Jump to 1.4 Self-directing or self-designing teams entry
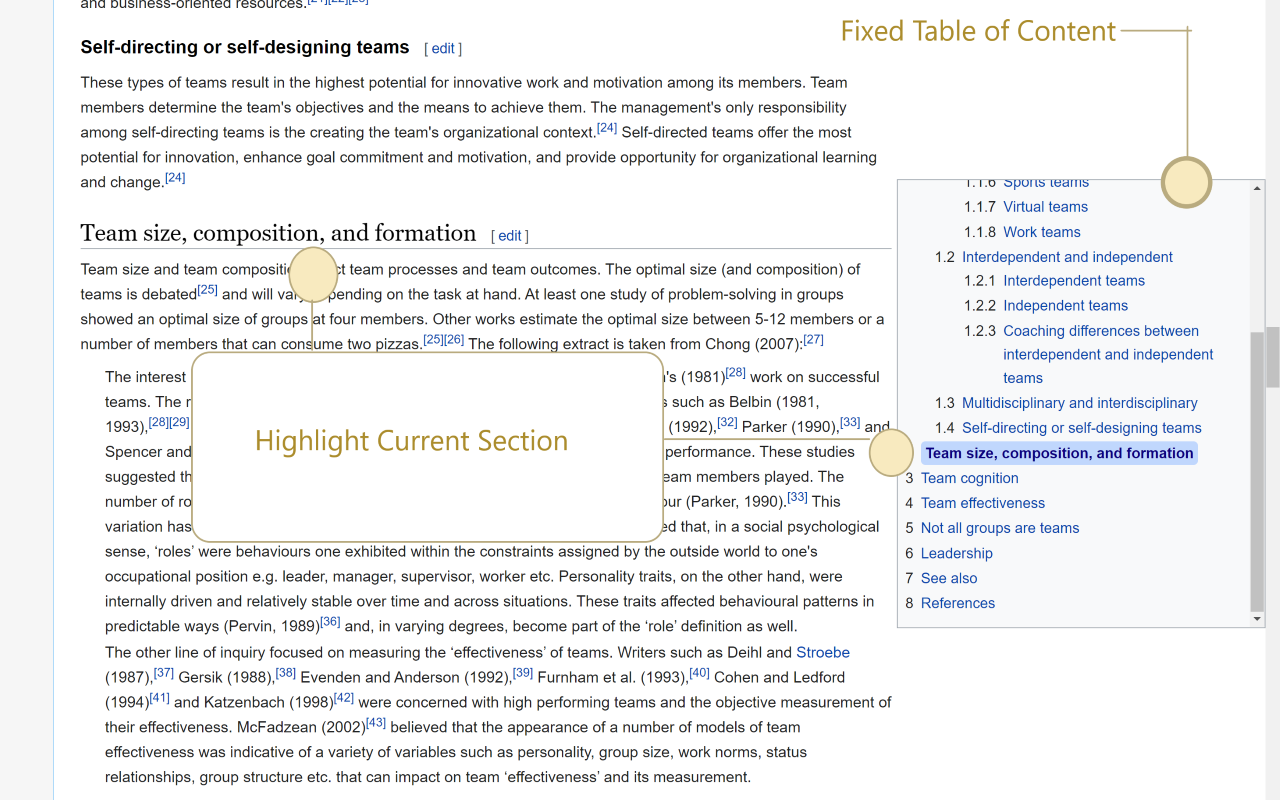 point(1081,428)
